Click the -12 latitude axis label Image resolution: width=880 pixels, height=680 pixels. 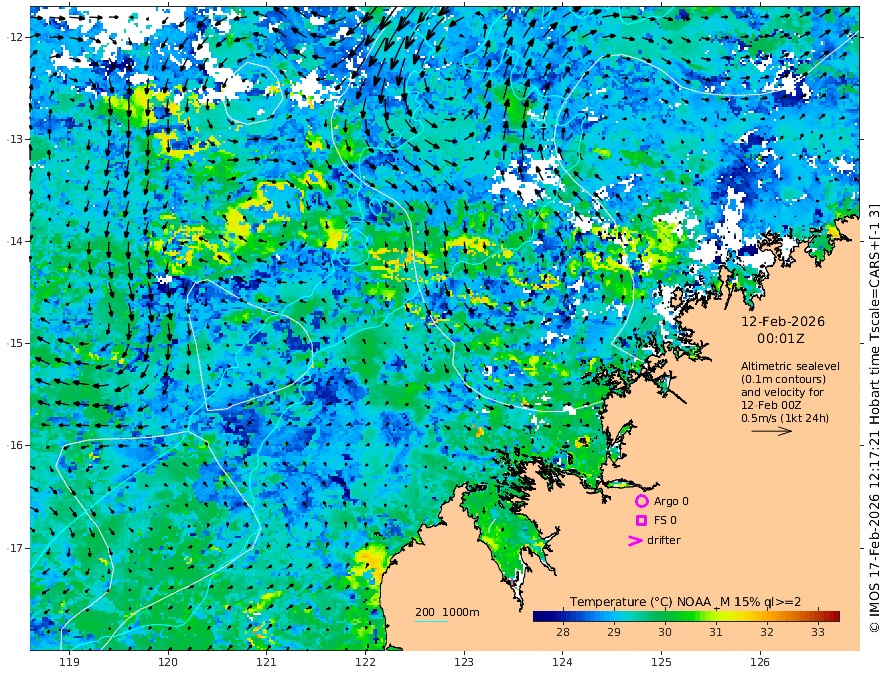click(15, 36)
